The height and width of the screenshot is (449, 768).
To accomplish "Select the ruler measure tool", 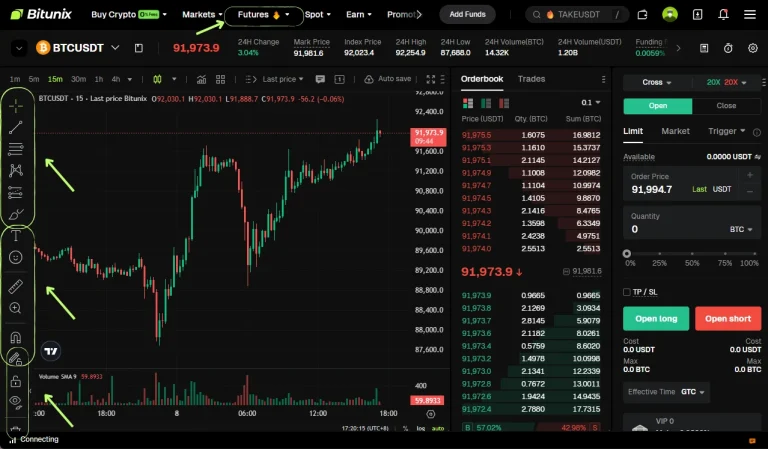I will tap(16, 287).
